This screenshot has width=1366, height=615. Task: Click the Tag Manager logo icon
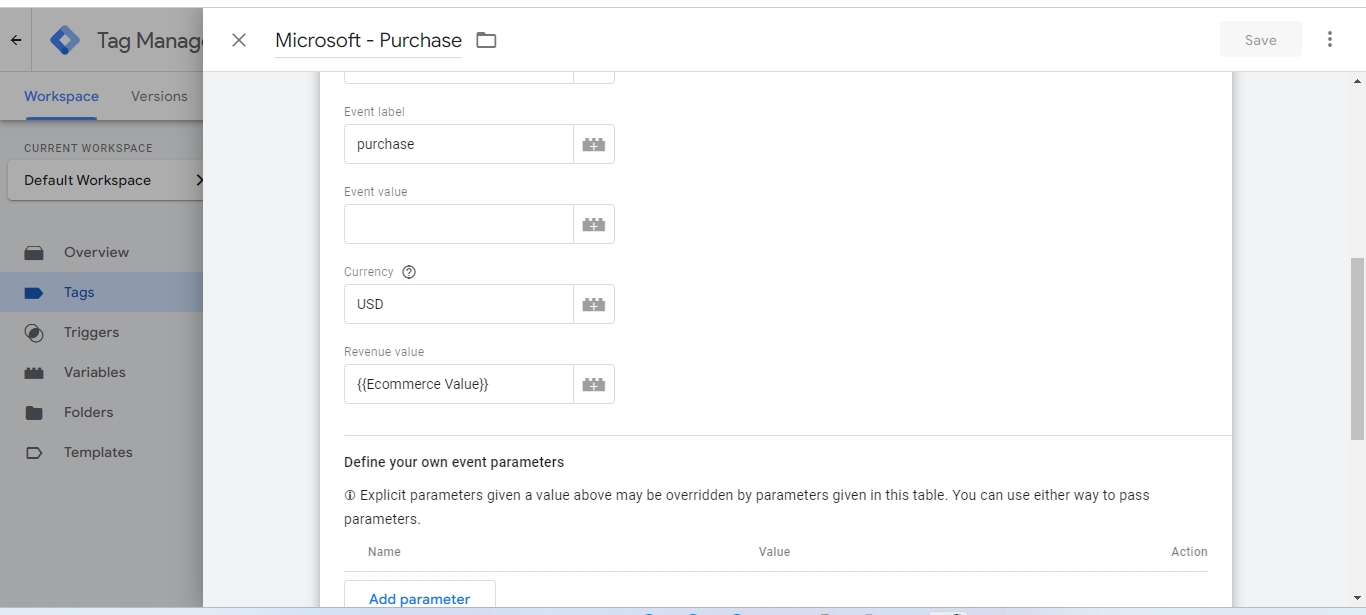click(x=65, y=40)
